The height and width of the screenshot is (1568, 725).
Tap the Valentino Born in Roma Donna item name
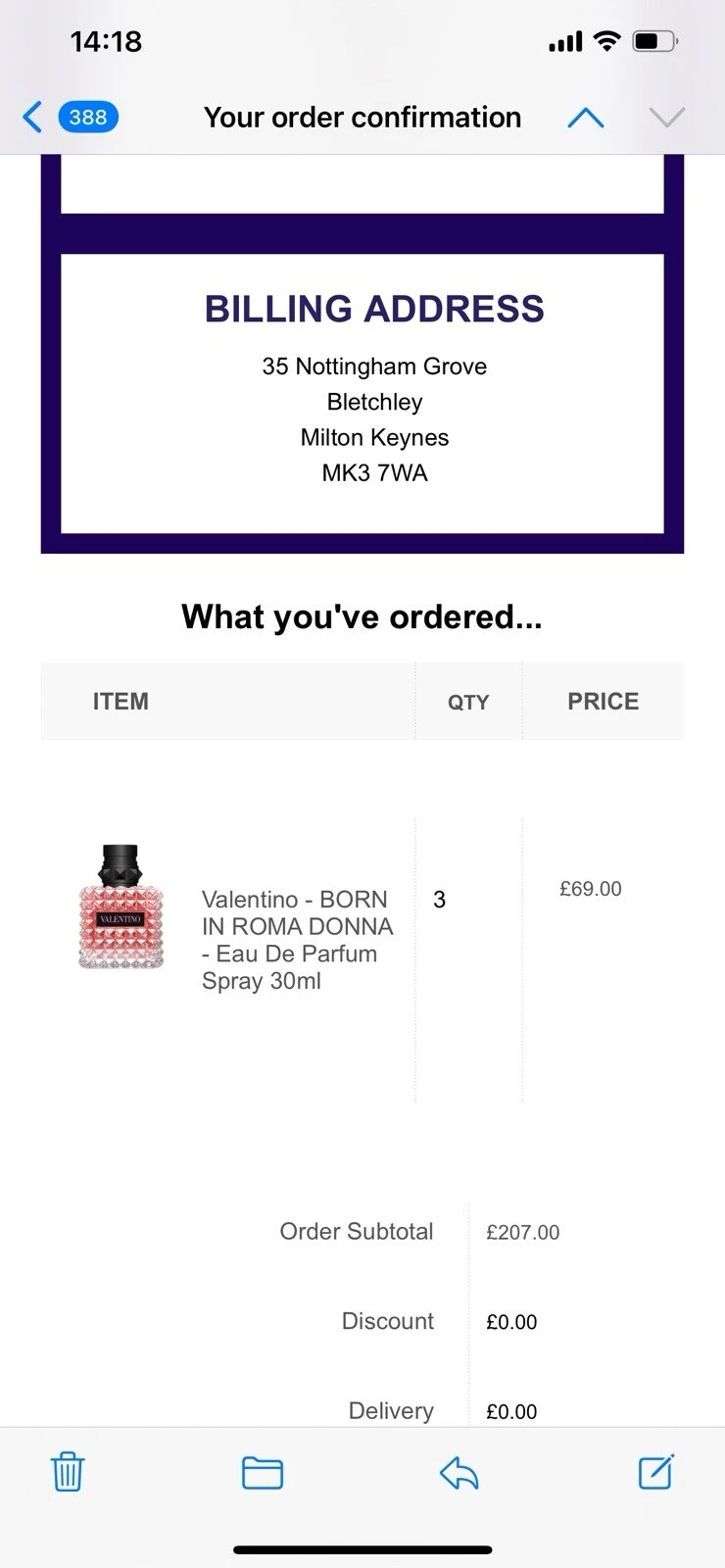click(297, 940)
